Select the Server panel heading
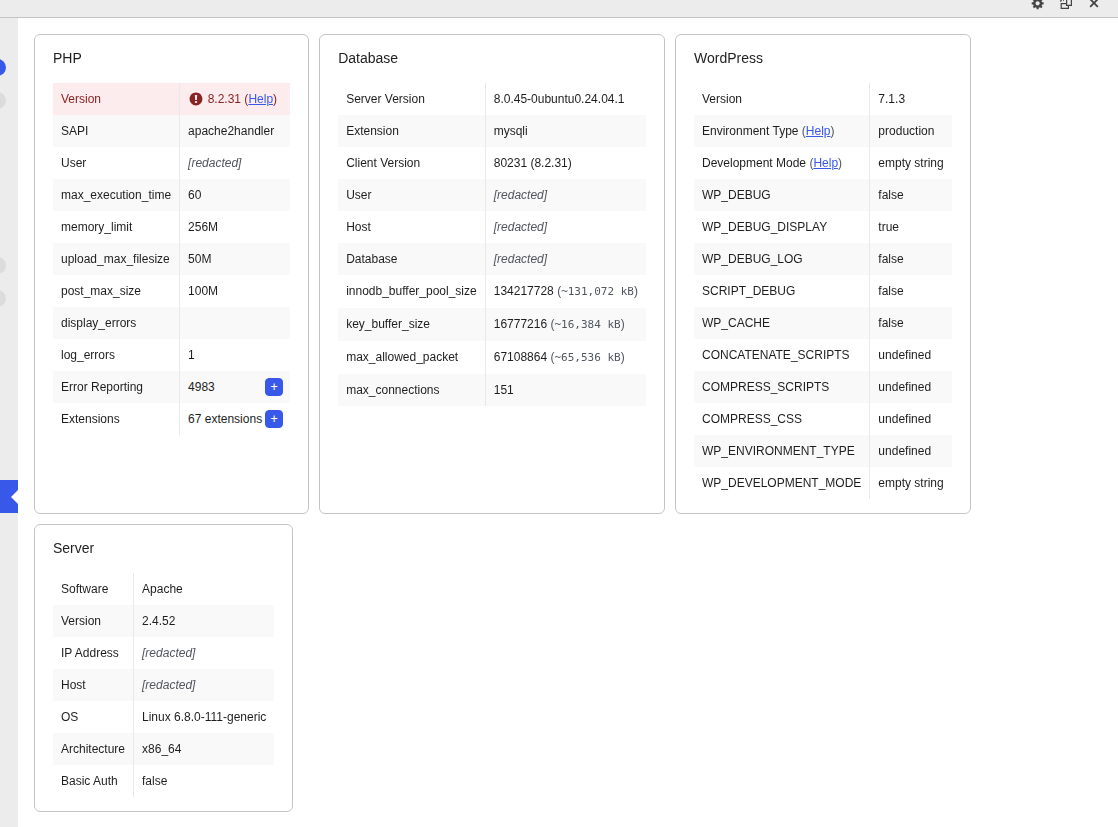Image resolution: width=1118 pixels, height=827 pixels. click(73, 548)
